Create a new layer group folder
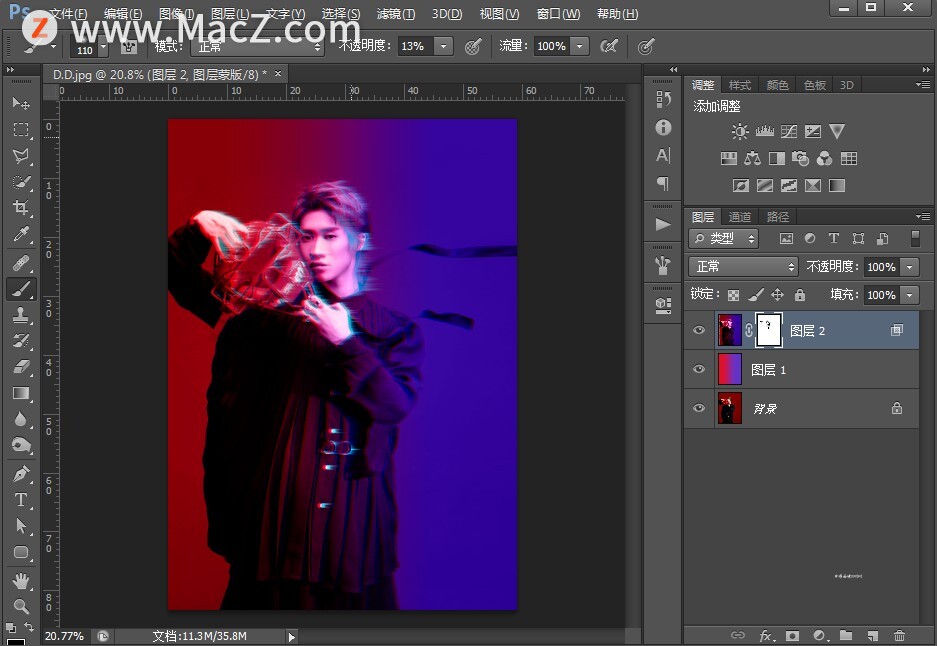 tap(846, 635)
